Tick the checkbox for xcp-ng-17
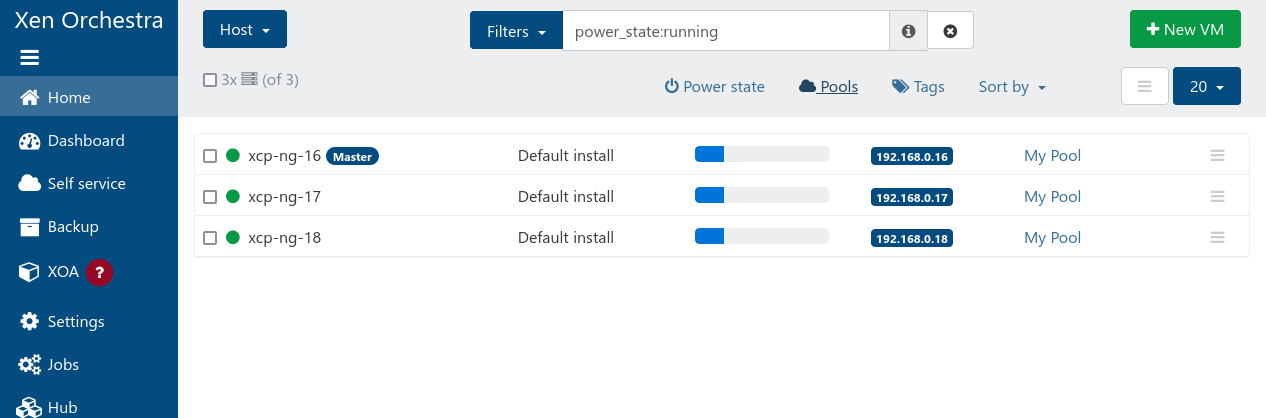1266x418 pixels. point(210,197)
